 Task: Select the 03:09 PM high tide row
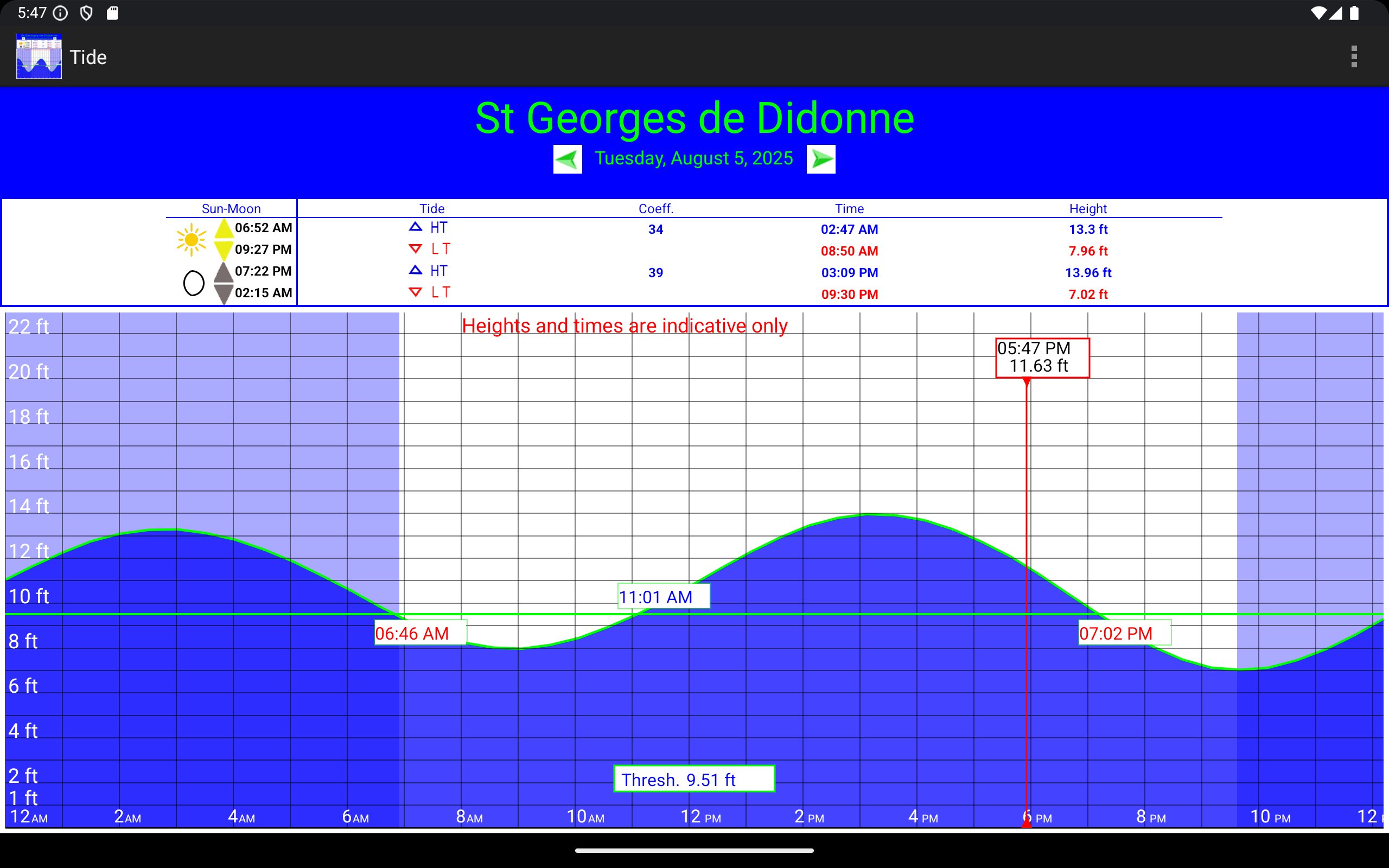click(x=849, y=273)
